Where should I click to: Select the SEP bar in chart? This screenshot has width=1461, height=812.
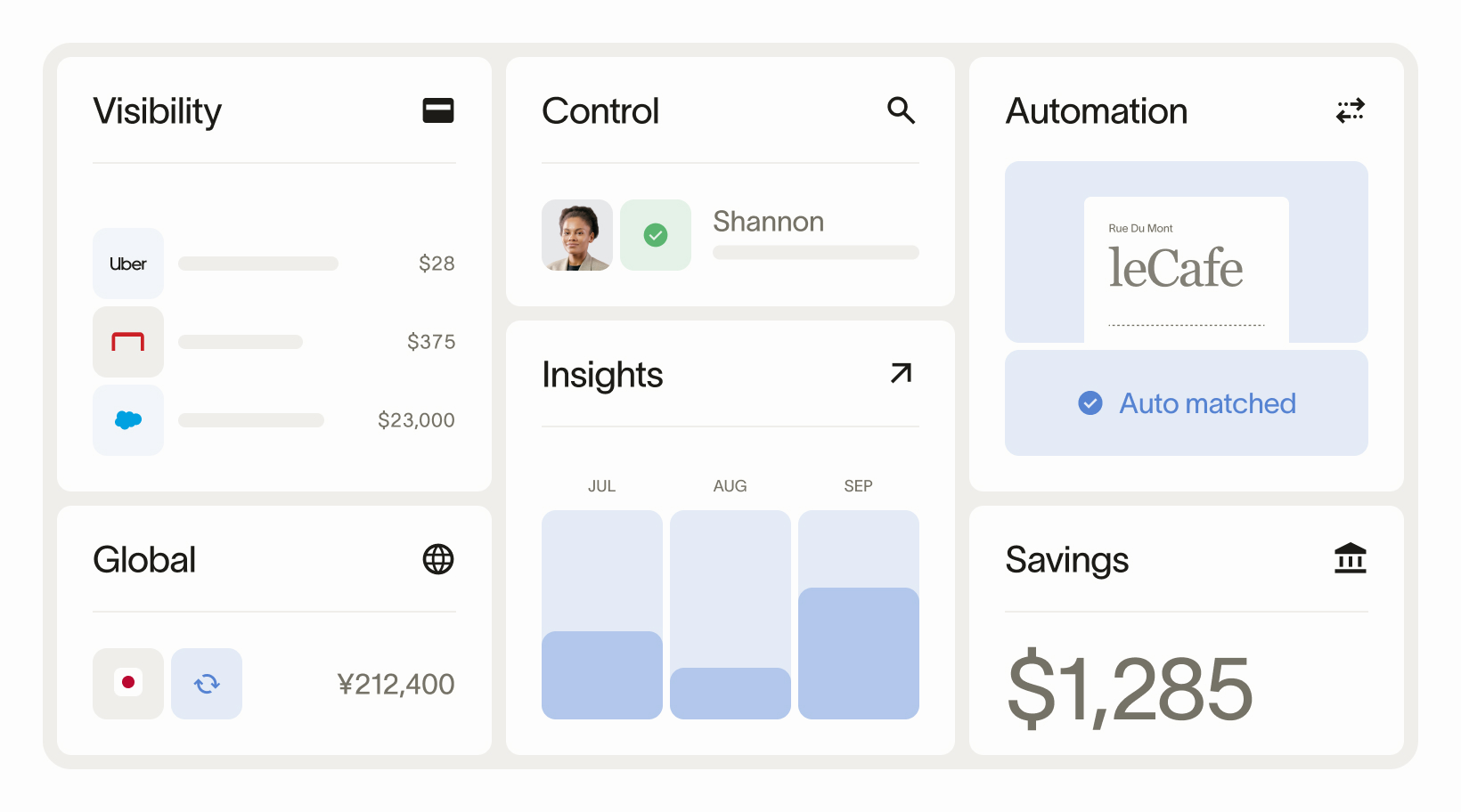pos(859,614)
